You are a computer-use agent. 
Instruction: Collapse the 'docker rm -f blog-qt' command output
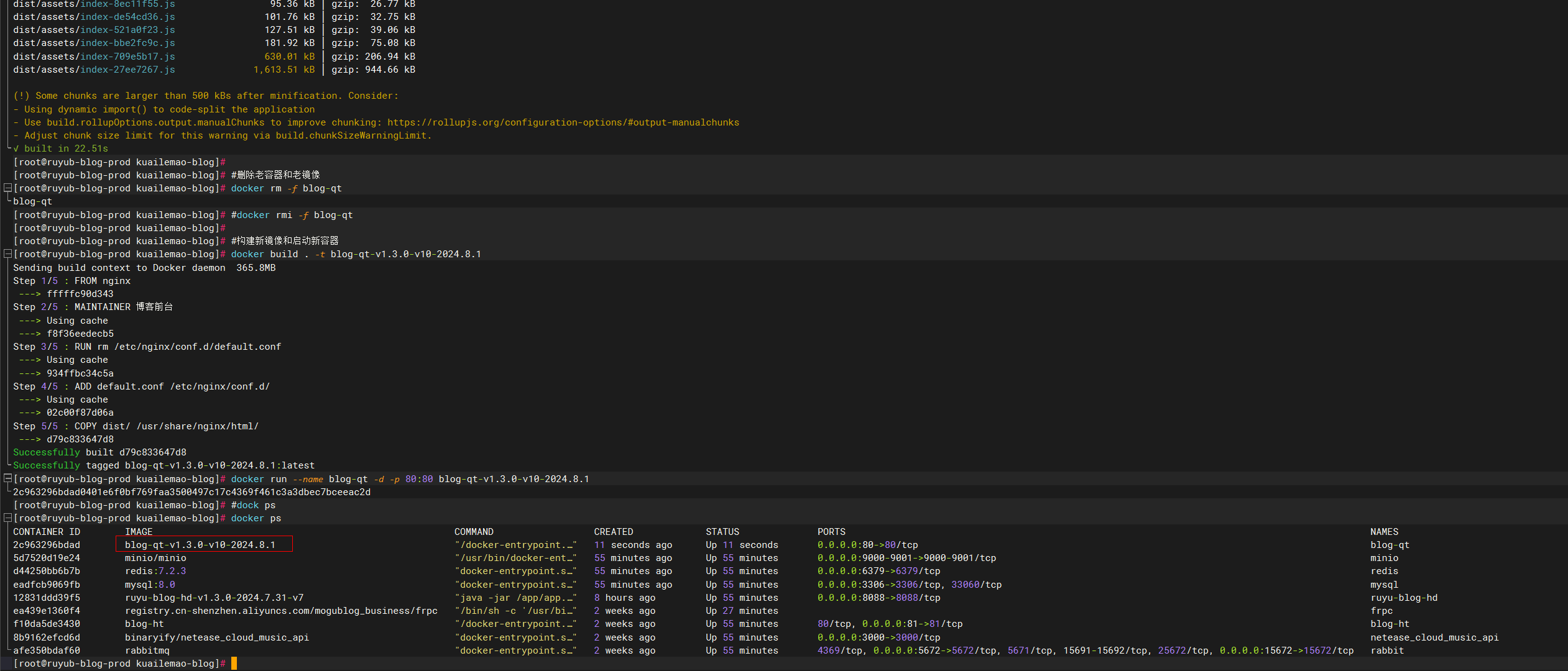click(7, 188)
